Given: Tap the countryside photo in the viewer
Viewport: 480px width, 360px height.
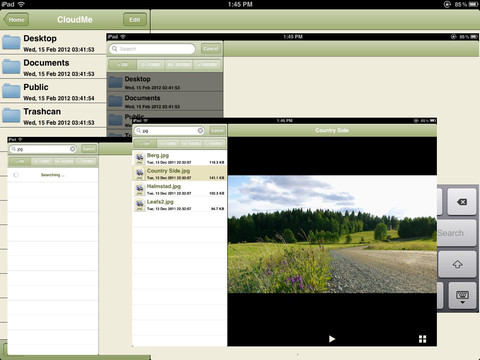Looking at the screenshot, I should coord(332,234).
